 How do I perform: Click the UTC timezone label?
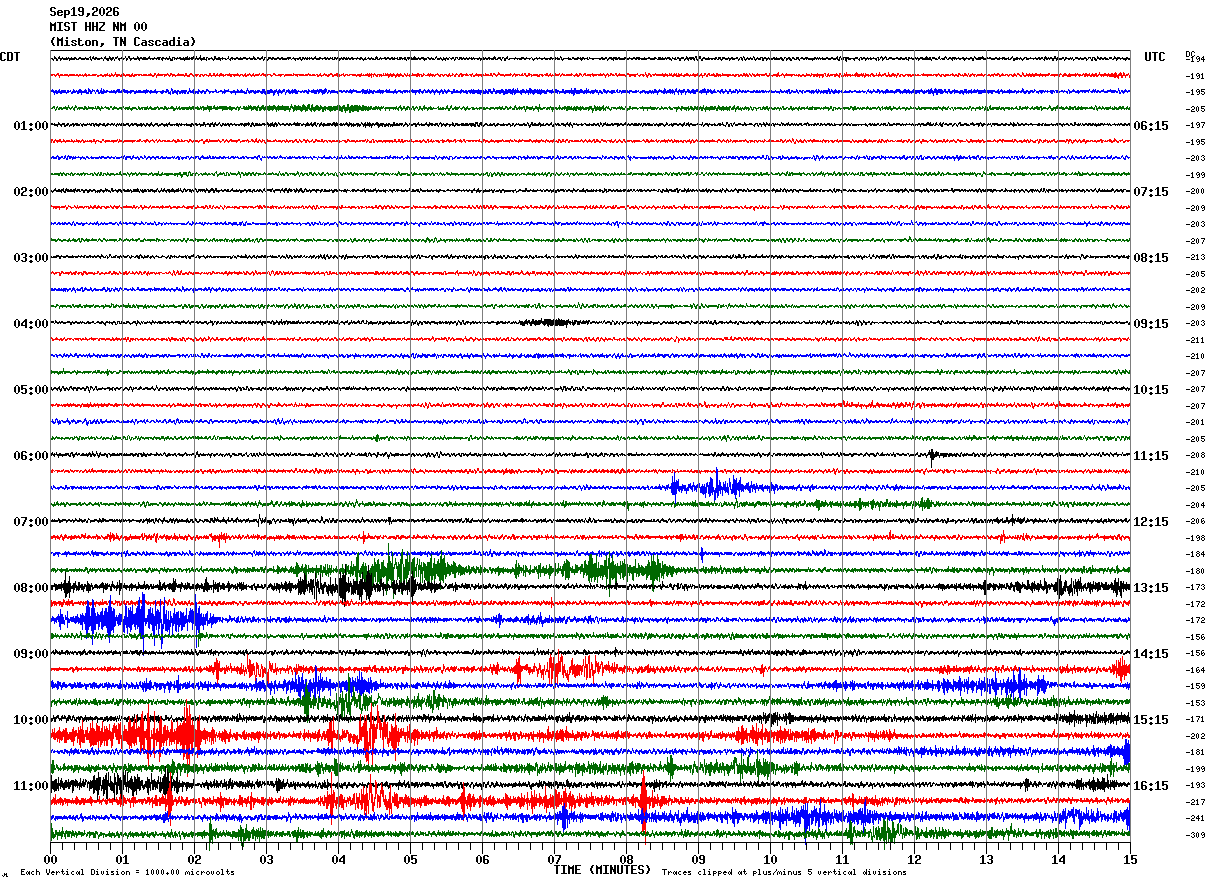pyautogui.click(x=1155, y=57)
